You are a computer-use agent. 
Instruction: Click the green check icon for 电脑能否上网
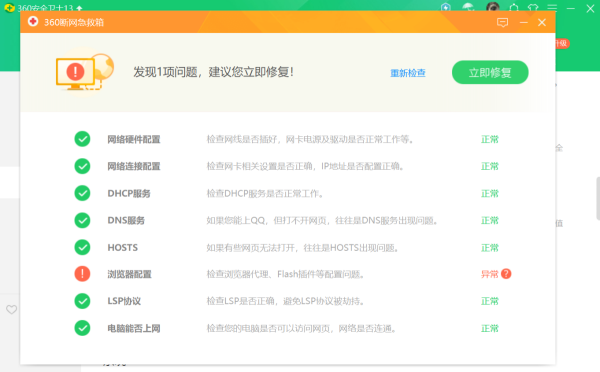[82, 328]
